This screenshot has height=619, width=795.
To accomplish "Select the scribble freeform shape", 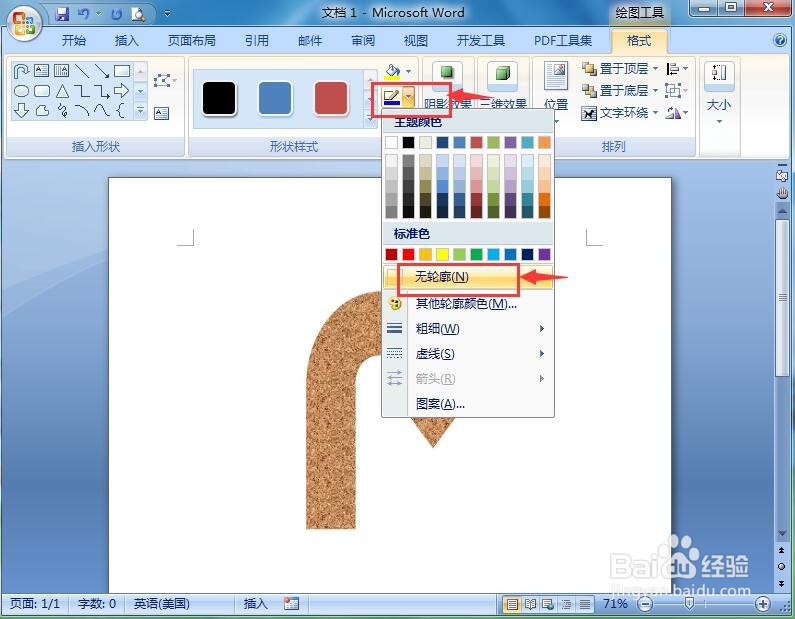I will [62, 110].
